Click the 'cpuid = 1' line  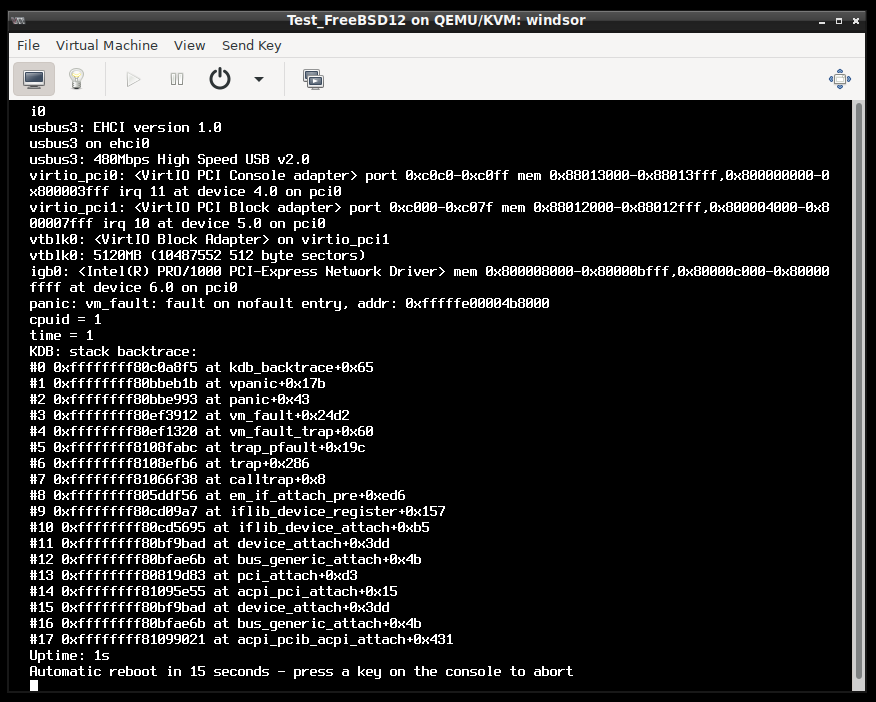(x=65, y=319)
